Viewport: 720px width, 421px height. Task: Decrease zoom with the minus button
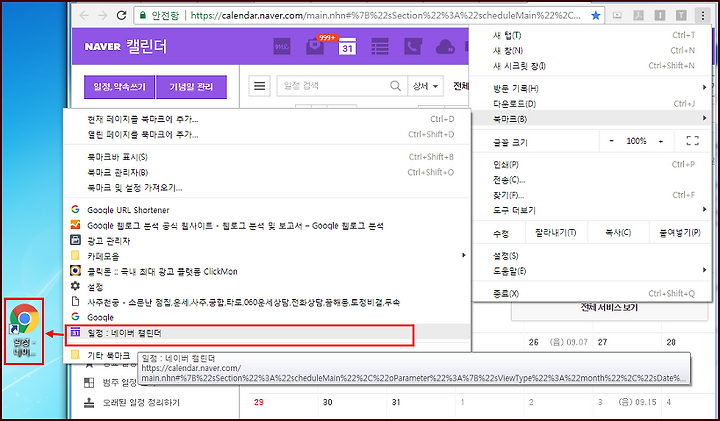[611, 141]
